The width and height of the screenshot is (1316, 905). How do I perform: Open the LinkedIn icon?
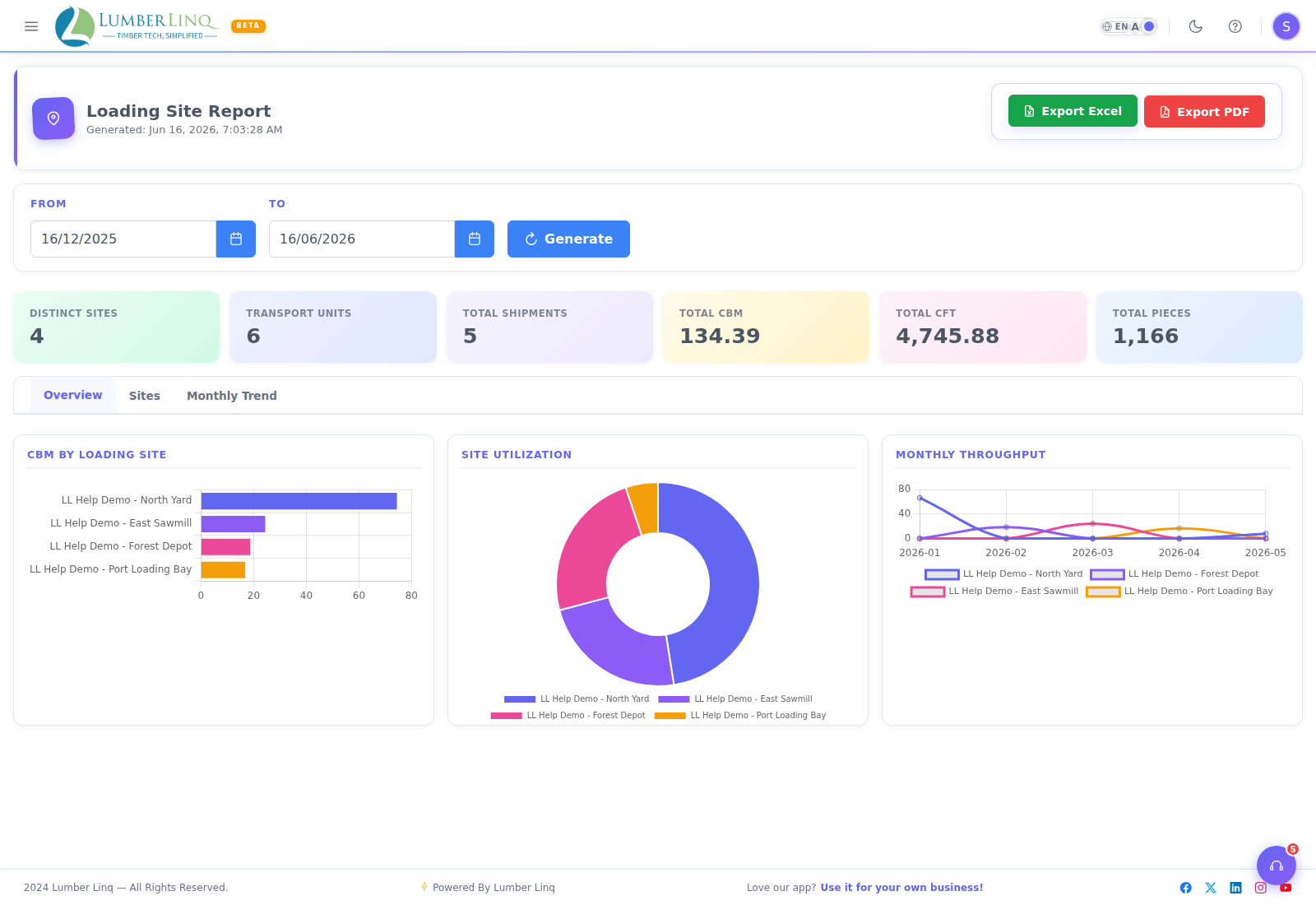tap(1235, 888)
